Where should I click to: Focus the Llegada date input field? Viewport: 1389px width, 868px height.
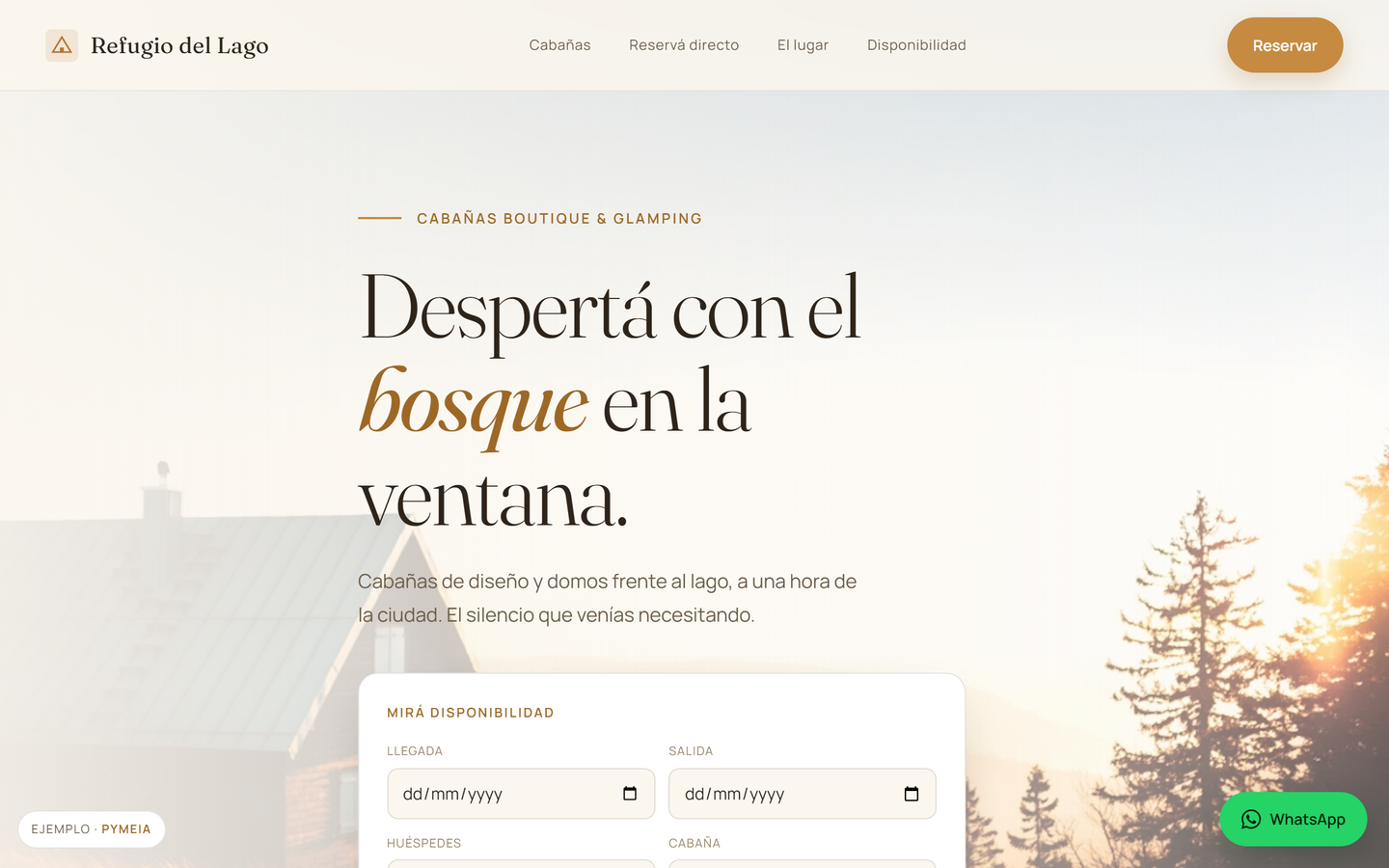tap(521, 794)
